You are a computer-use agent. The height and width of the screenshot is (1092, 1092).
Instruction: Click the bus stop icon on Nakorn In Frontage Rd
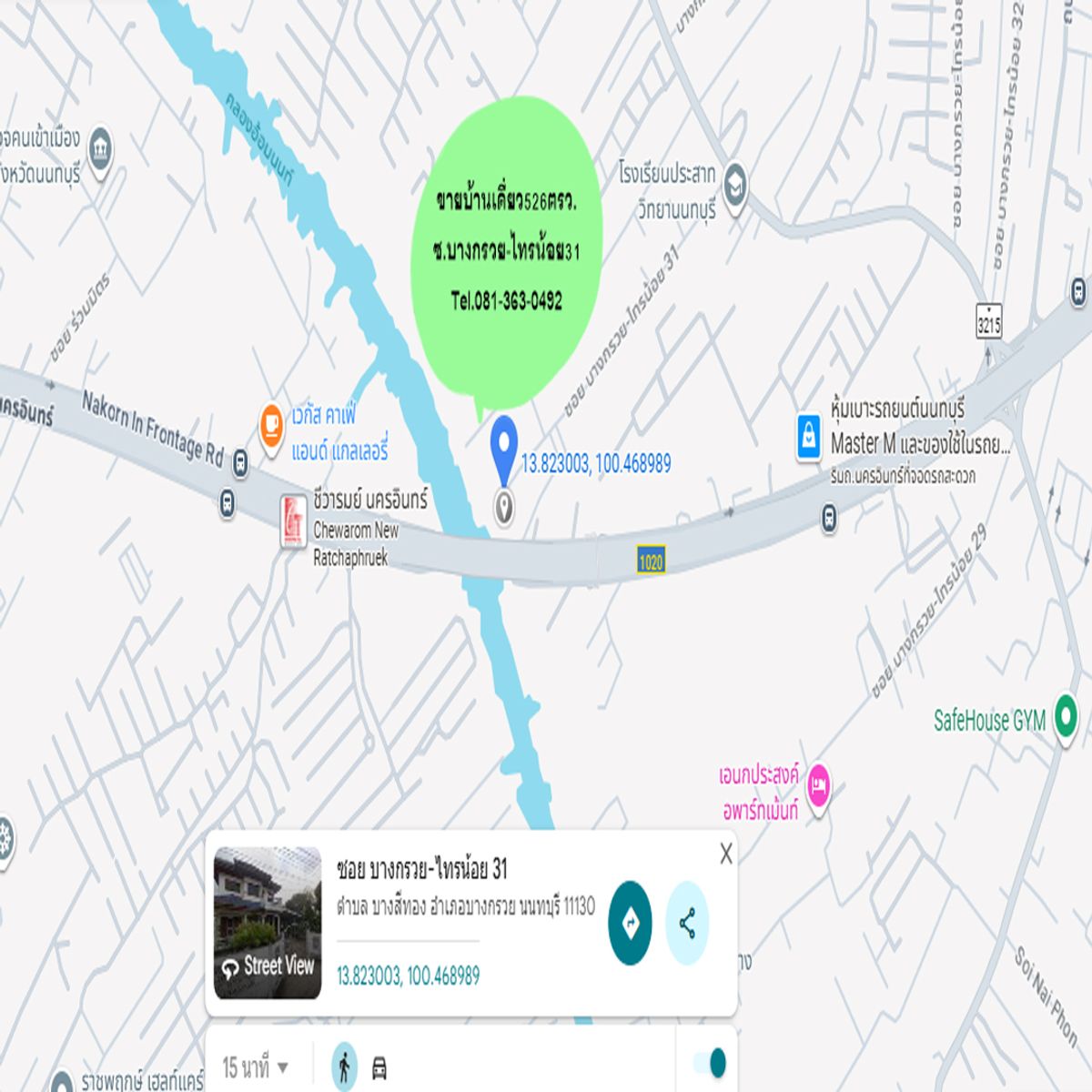[239, 462]
